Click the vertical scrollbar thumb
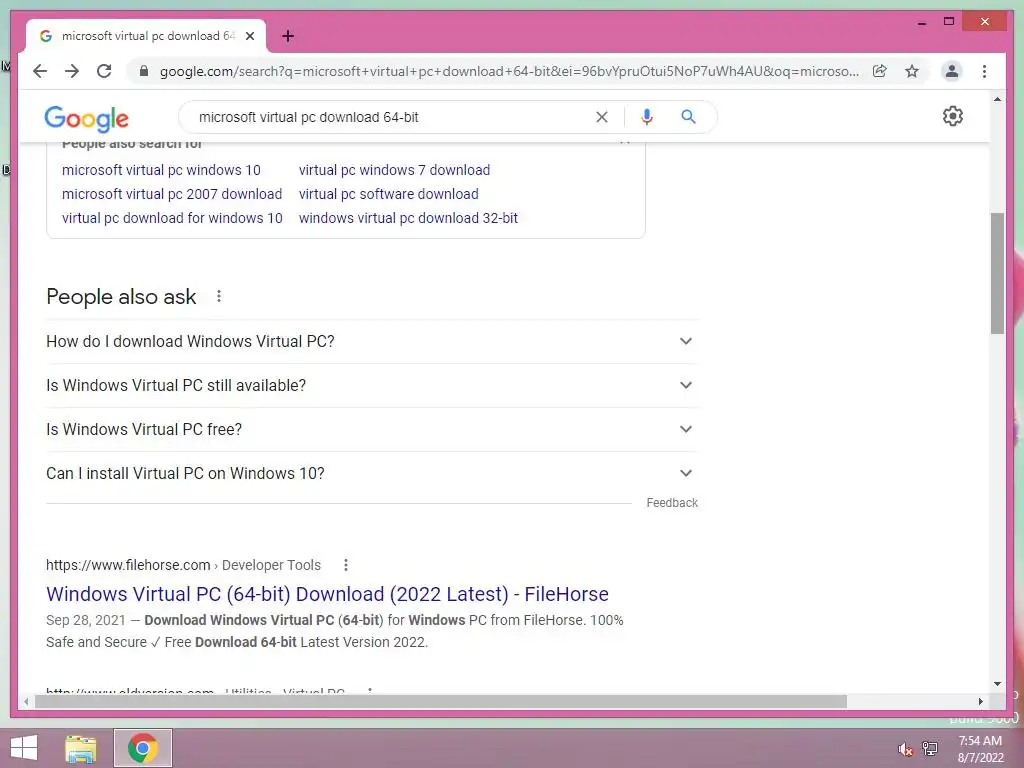The height and width of the screenshot is (768, 1024). (997, 273)
